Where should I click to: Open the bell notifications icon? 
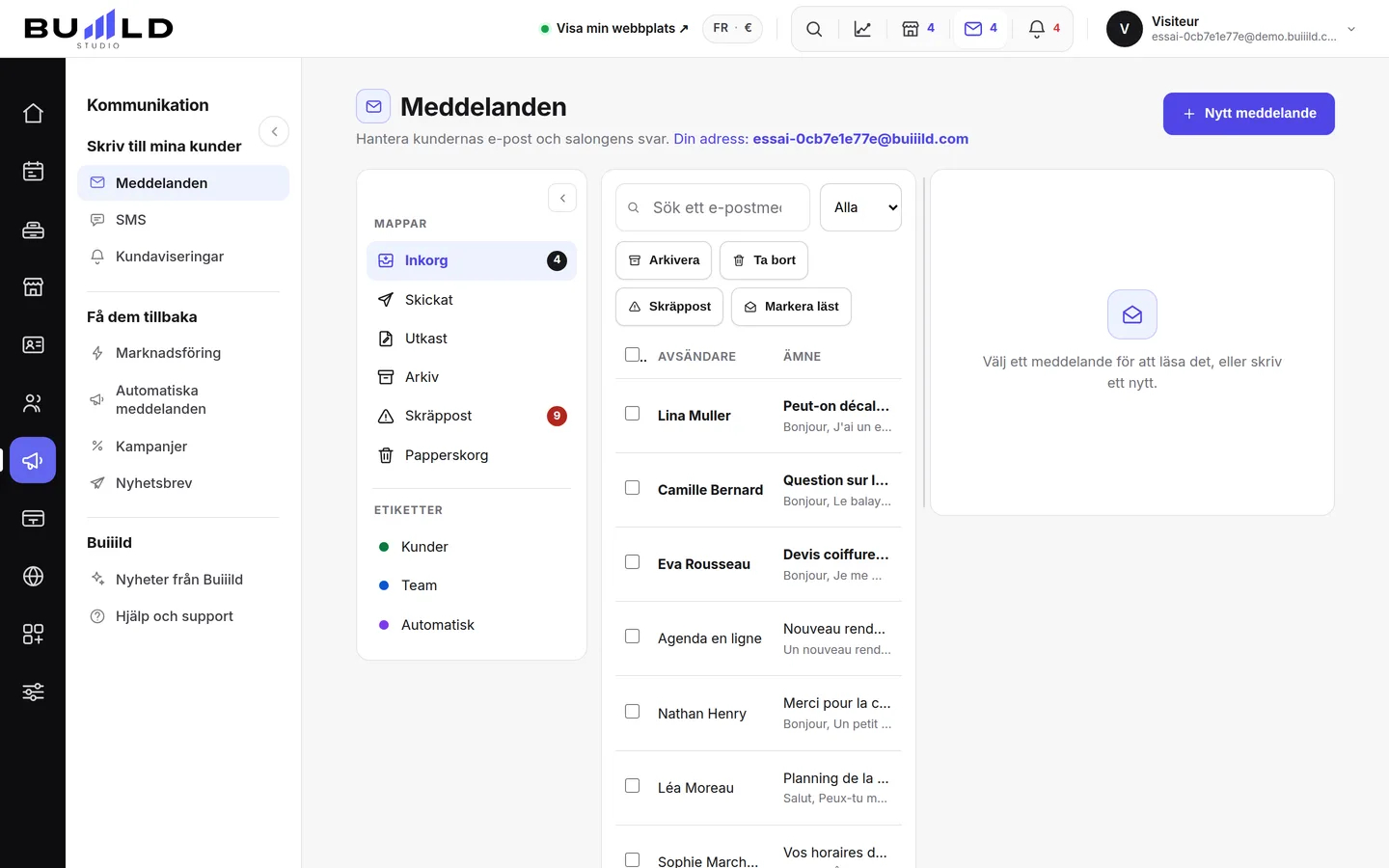click(x=1045, y=29)
